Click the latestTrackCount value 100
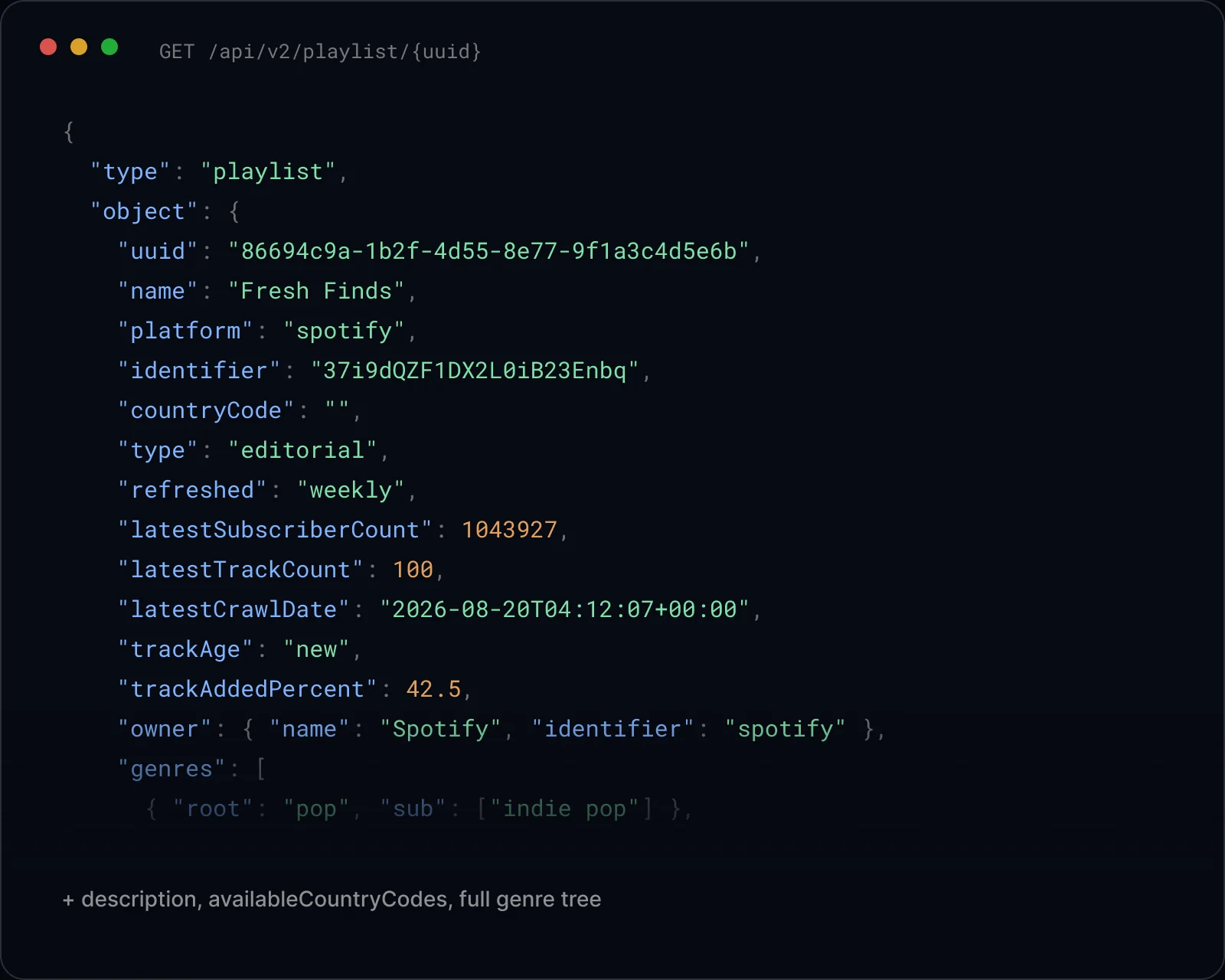1225x980 pixels. (413, 570)
